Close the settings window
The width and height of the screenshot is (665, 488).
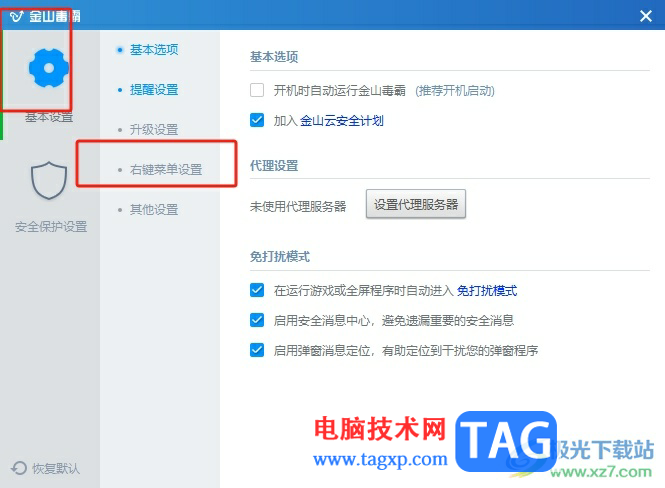pos(645,16)
